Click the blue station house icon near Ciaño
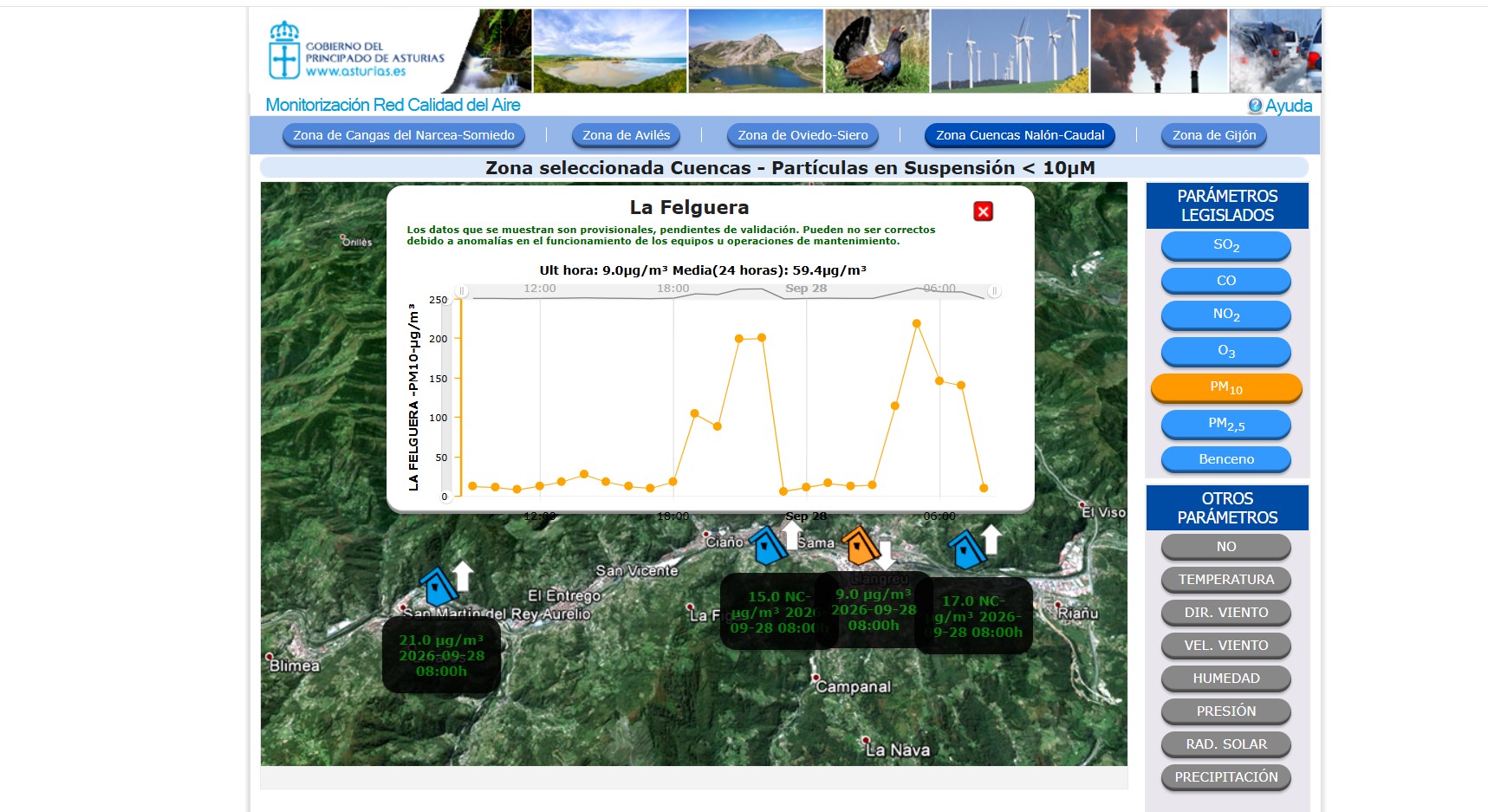This screenshot has height=812, width=1488. (768, 546)
